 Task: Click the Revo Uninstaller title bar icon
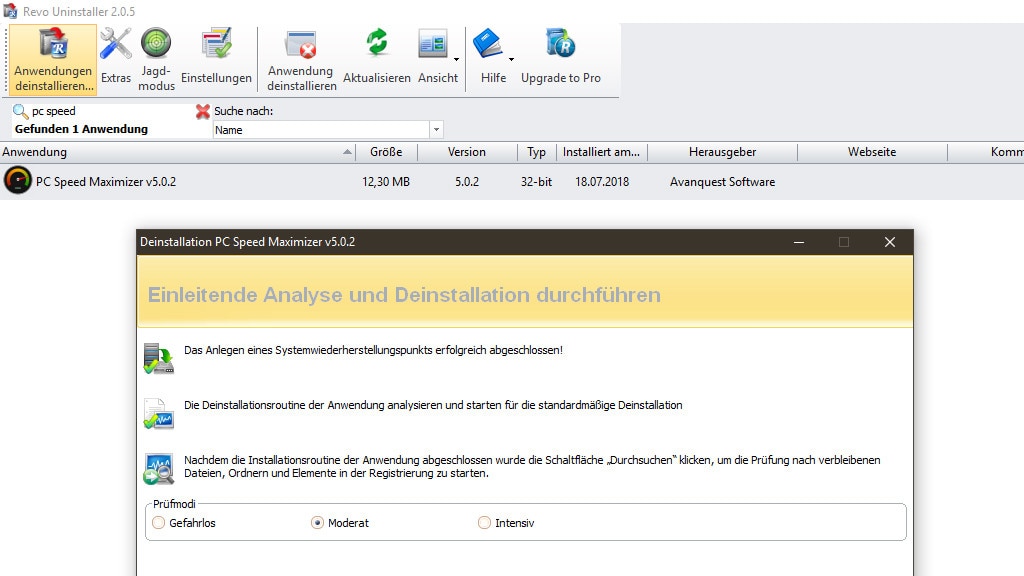tap(10, 11)
